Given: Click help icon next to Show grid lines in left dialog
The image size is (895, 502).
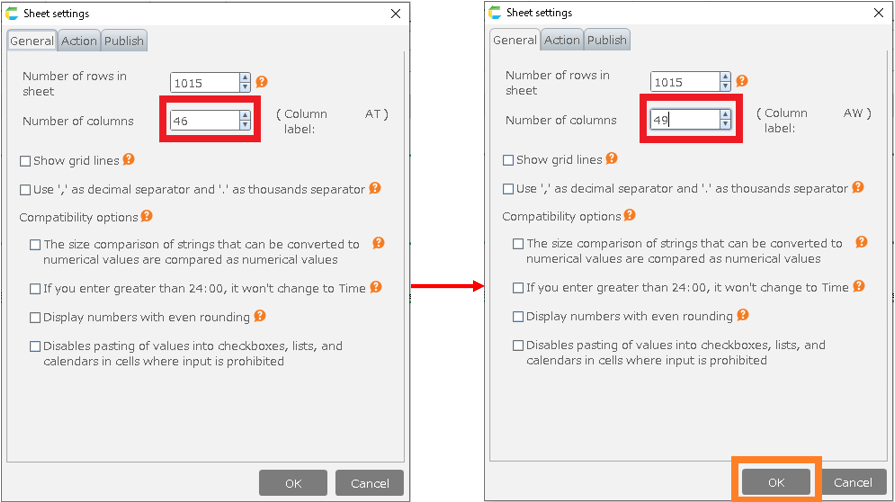Looking at the screenshot, I should pos(128,160).
